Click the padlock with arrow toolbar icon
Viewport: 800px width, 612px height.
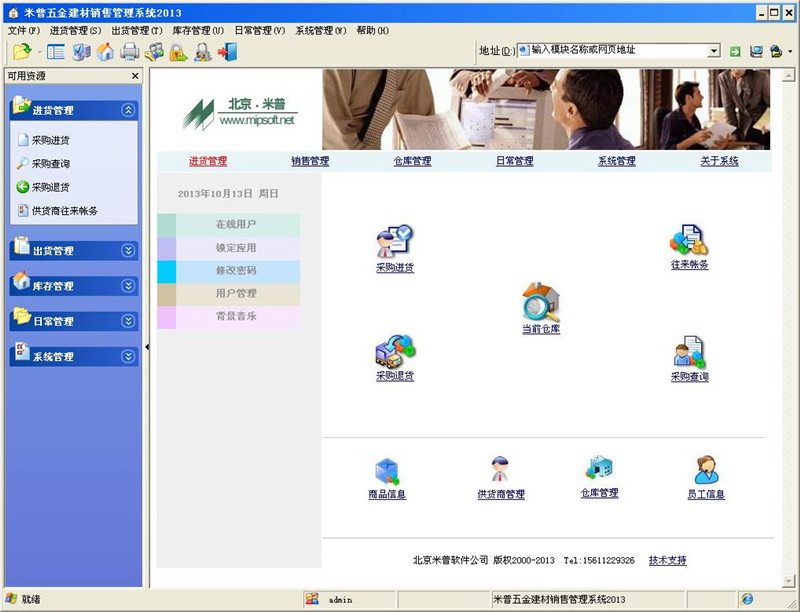[178, 52]
